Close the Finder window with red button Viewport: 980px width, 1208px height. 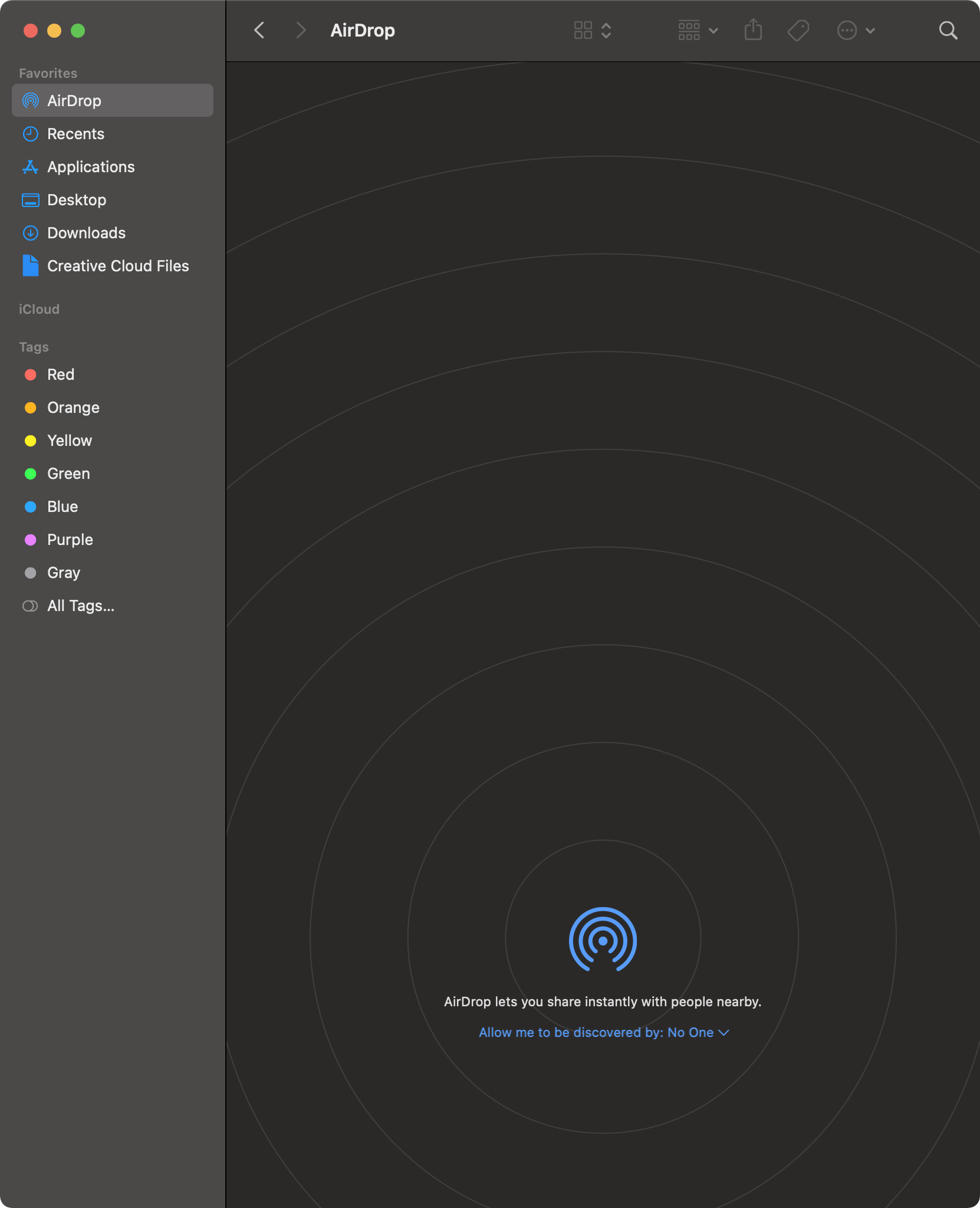[x=31, y=30]
